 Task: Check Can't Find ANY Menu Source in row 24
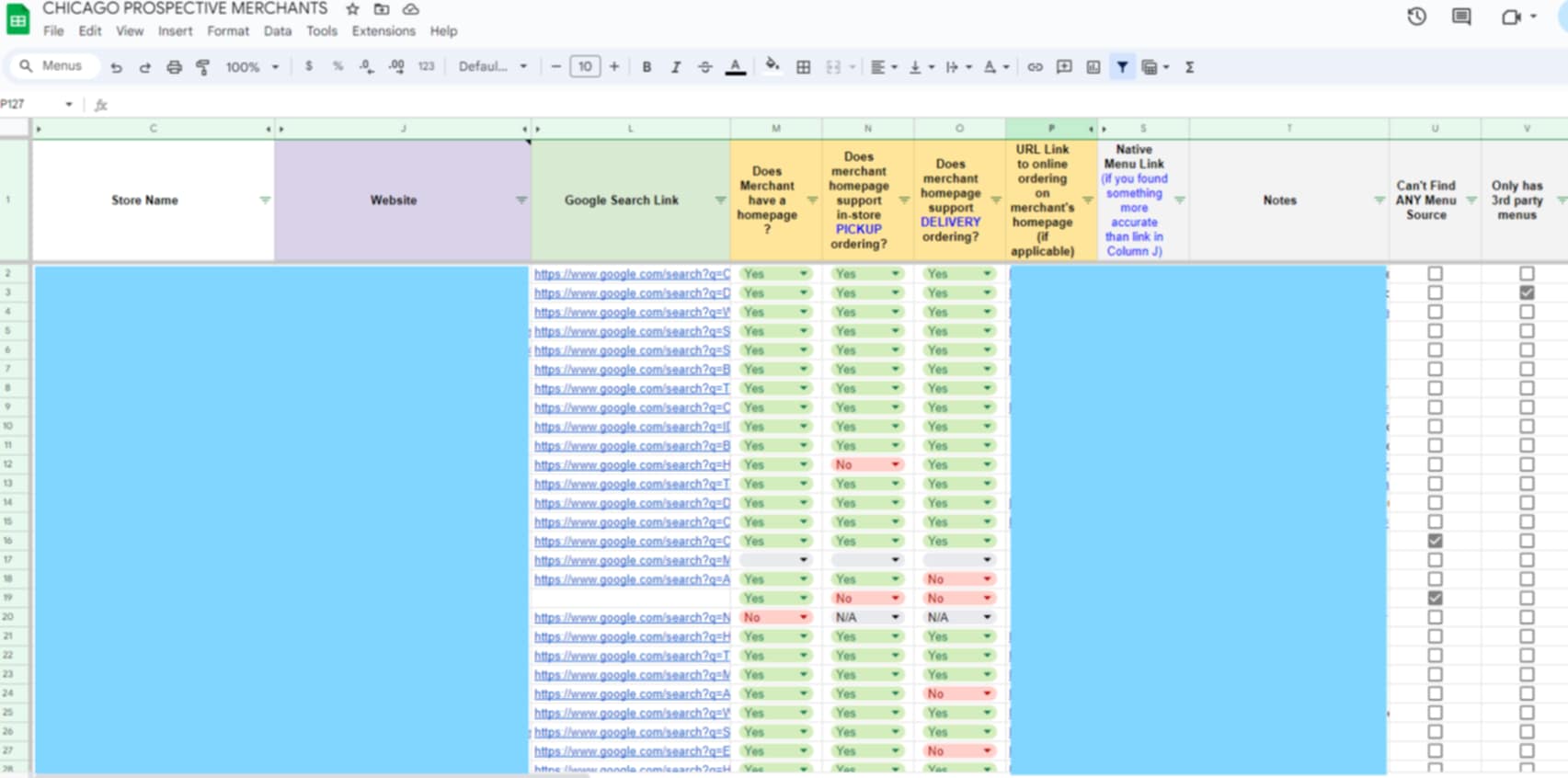pos(1435,693)
